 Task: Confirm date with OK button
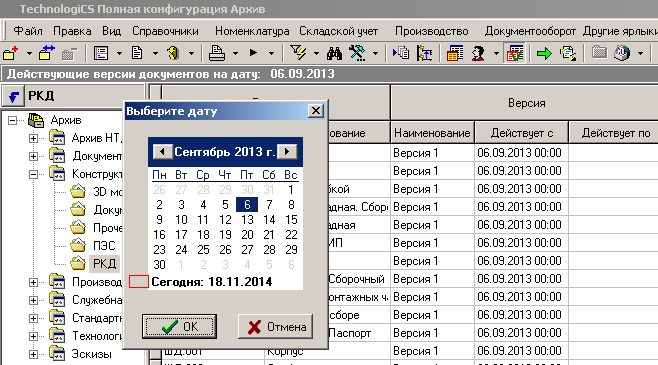(x=180, y=326)
